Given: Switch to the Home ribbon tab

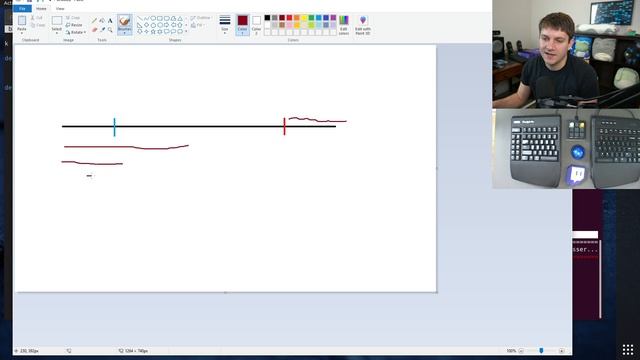Looking at the screenshot, I should [x=41, y=9].
